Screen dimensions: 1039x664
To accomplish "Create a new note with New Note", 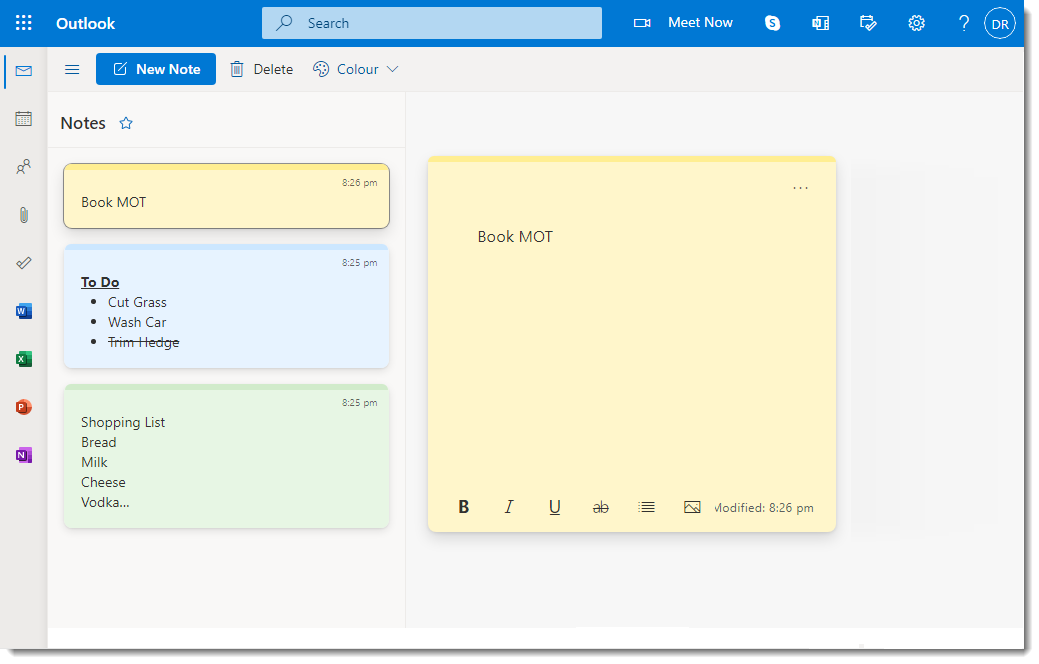I will tap(156, 69).
